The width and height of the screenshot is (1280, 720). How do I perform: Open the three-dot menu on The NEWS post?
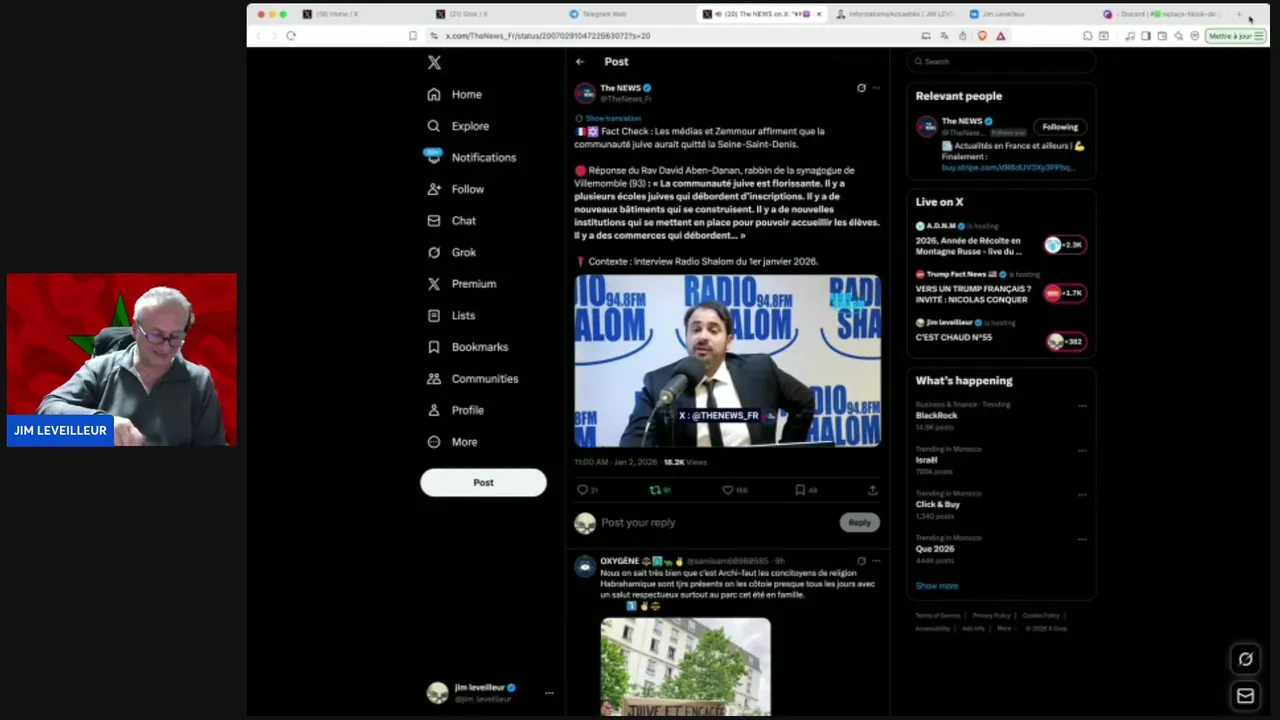(x=876, y=88)
